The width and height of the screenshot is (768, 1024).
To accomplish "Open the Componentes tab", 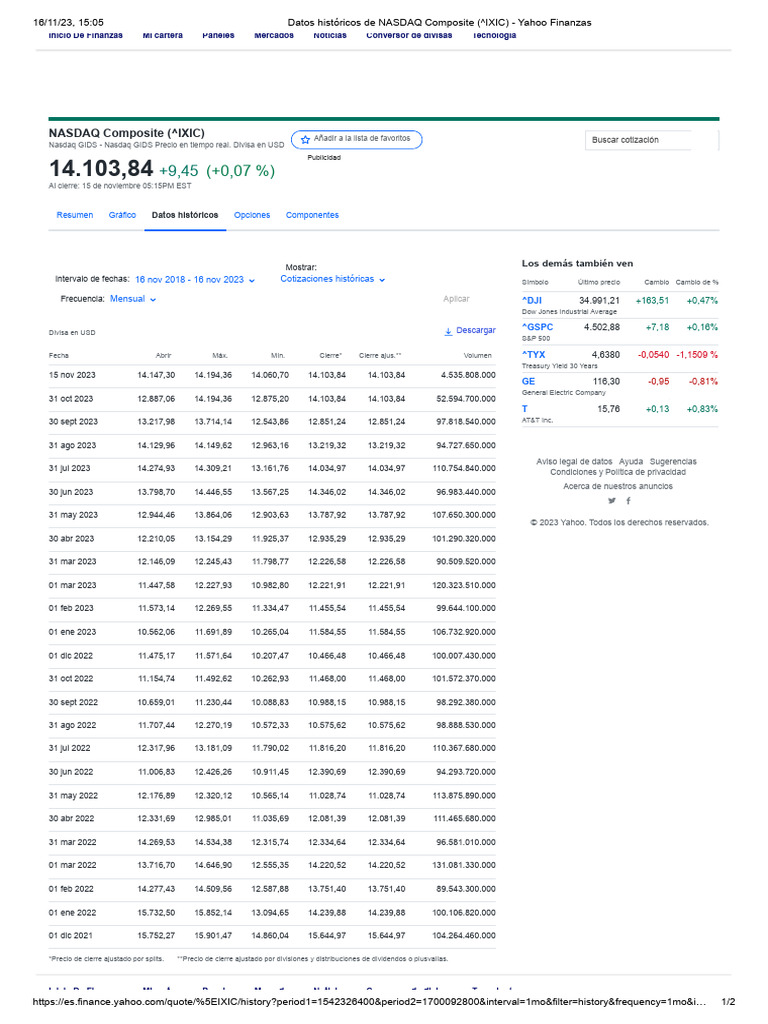I will [x=312, y=215].
